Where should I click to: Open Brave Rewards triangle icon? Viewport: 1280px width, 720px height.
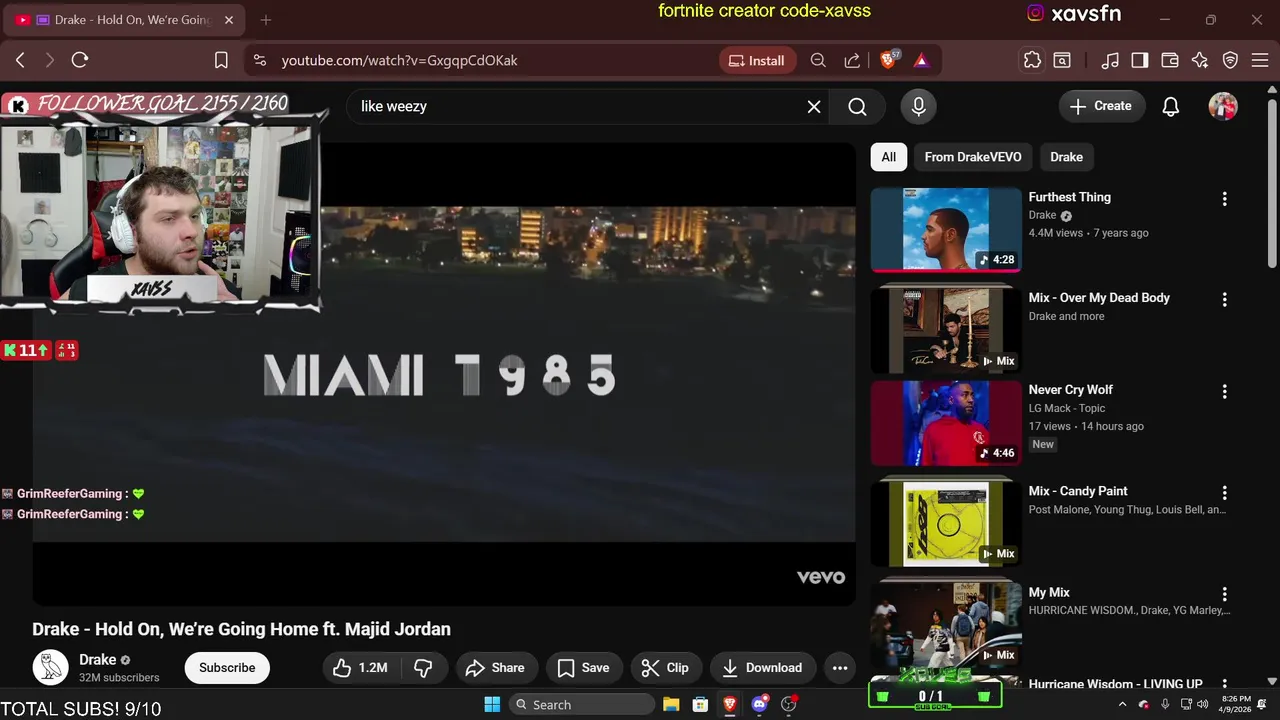(921, 60)
